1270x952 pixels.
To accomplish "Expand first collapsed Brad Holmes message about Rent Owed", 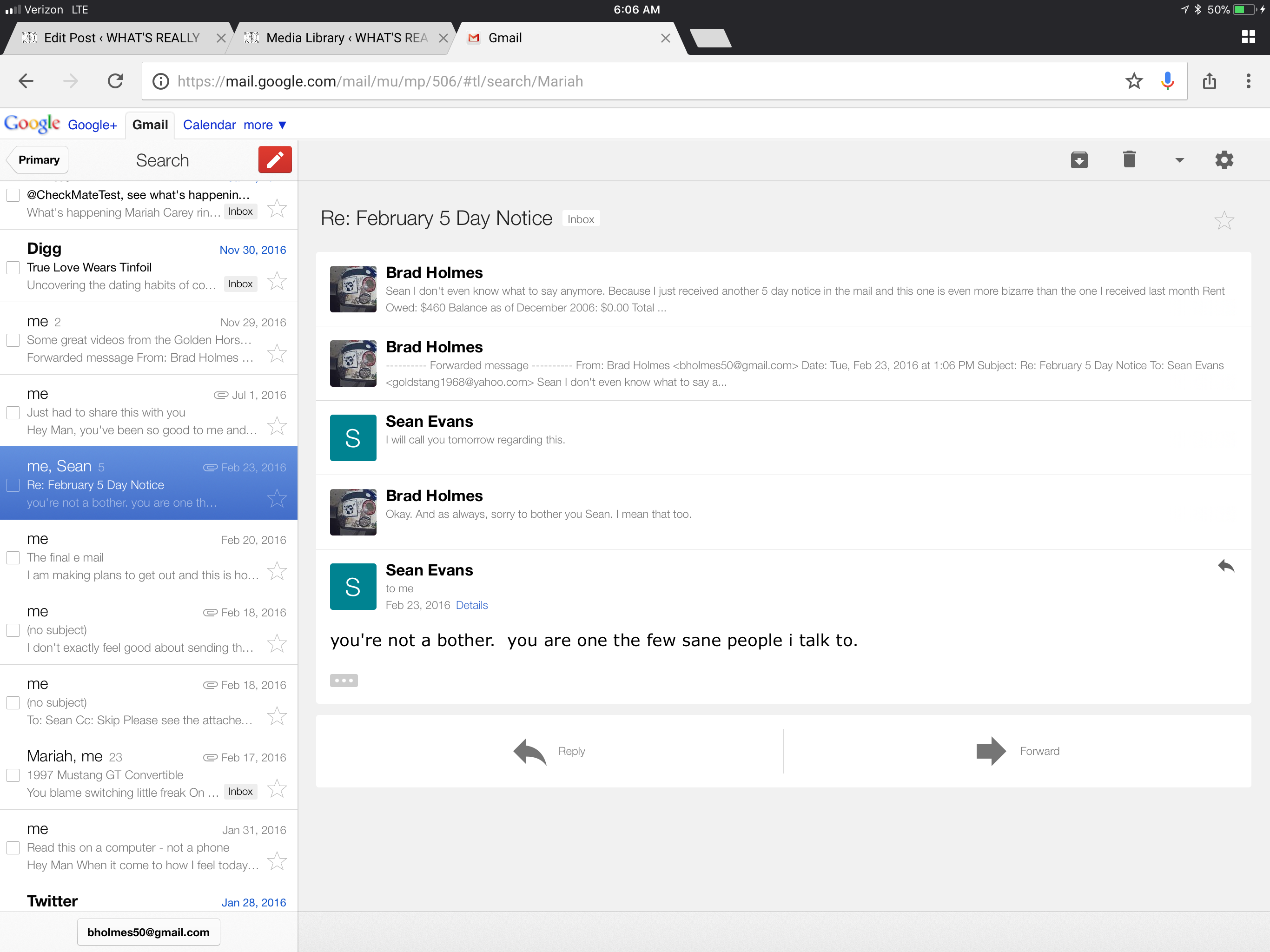I will 783,289.
